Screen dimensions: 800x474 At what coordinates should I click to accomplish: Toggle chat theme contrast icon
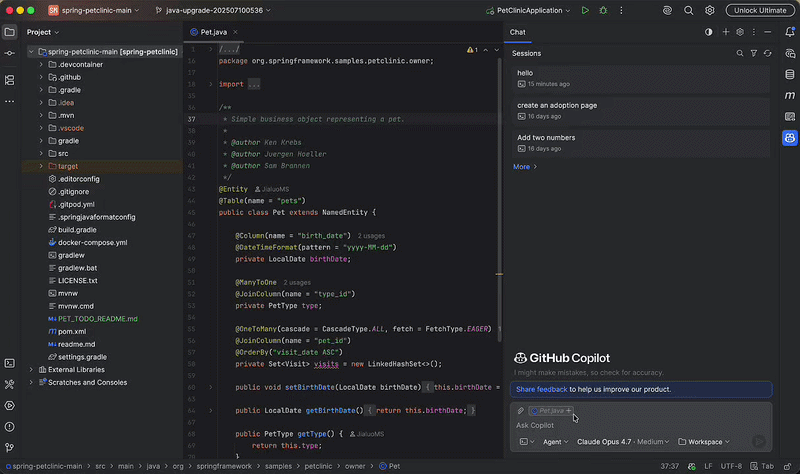click(x=709, y=32)
